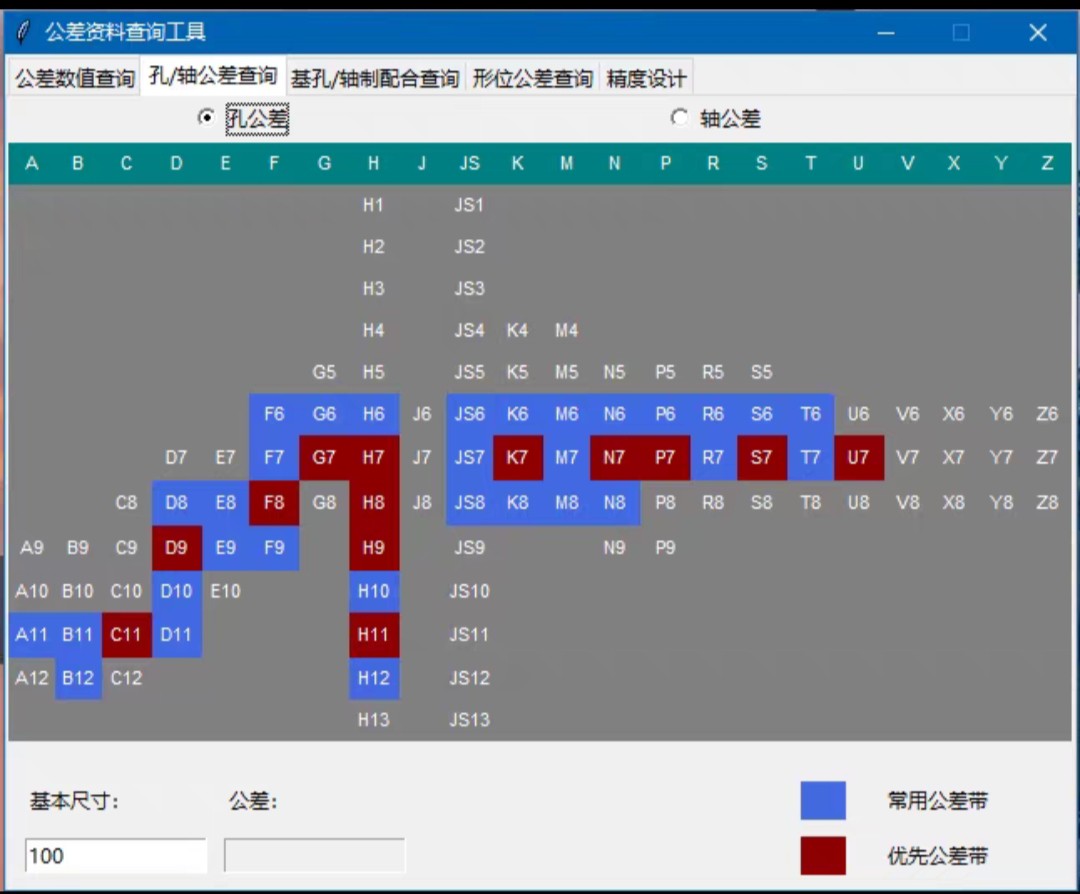Choose tolerance zone C11
This screenshot has height=894, width=1080.
(x=126, y=634)
